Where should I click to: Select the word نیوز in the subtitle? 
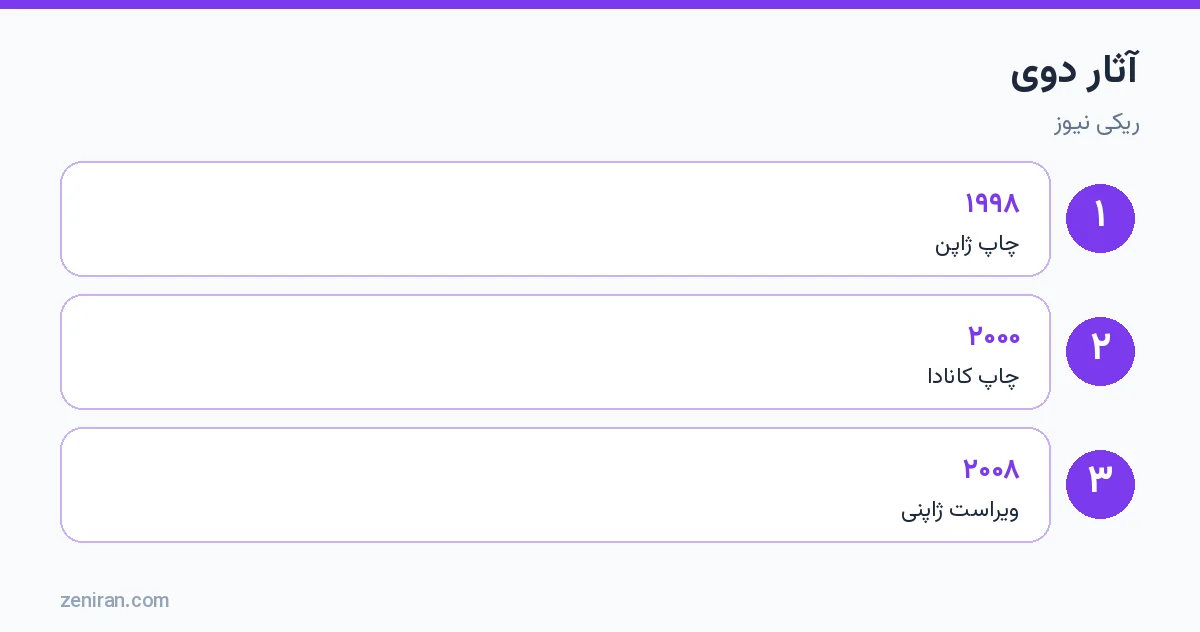[1071, 124]
